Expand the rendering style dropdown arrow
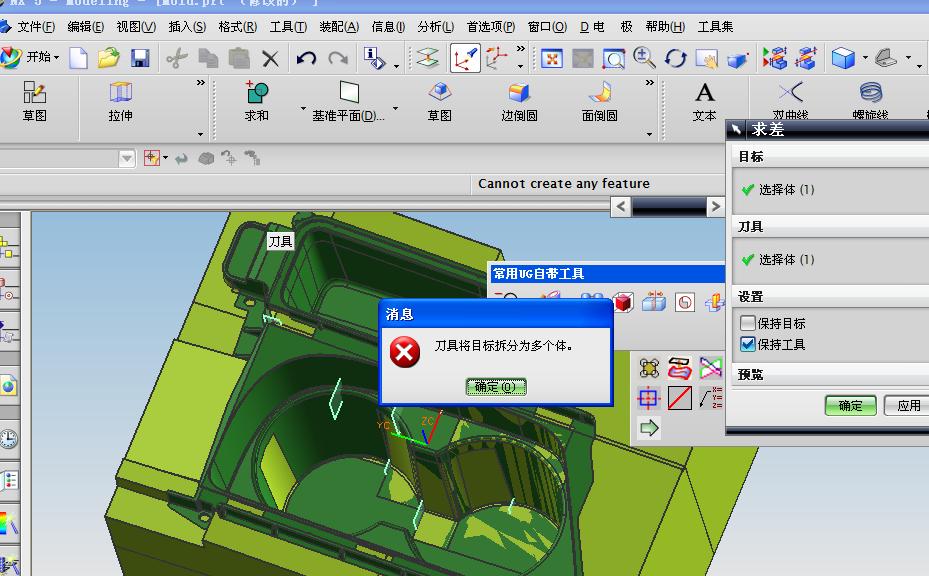This screenshot has height=576, width=929. pyautogui.click(x=865, y=58)
